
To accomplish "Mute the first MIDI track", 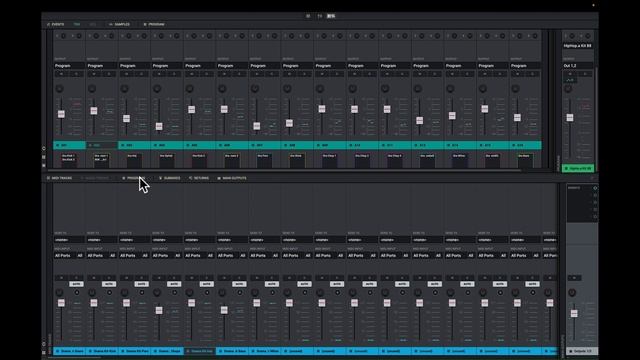I will coord(61,278).
